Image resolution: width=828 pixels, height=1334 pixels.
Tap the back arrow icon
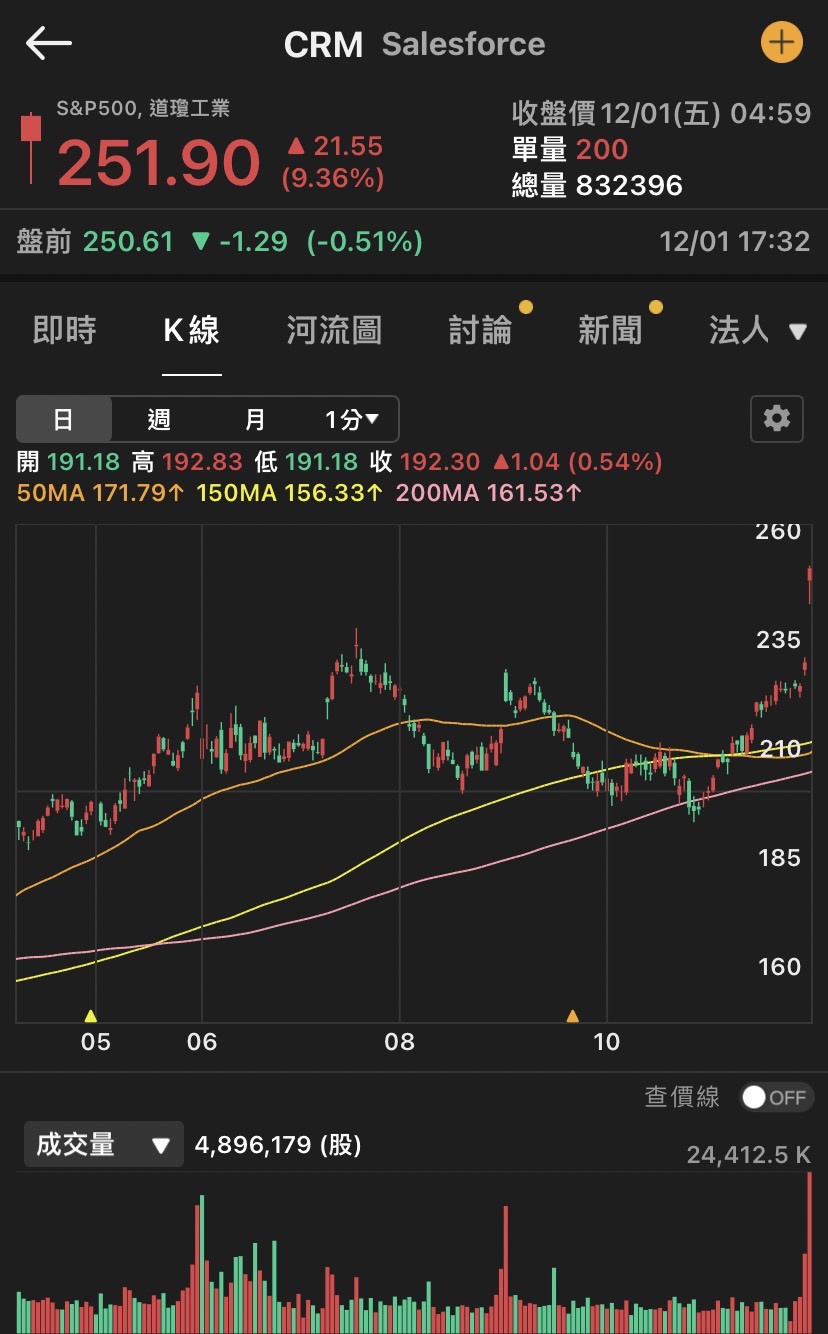pos(49,43)
